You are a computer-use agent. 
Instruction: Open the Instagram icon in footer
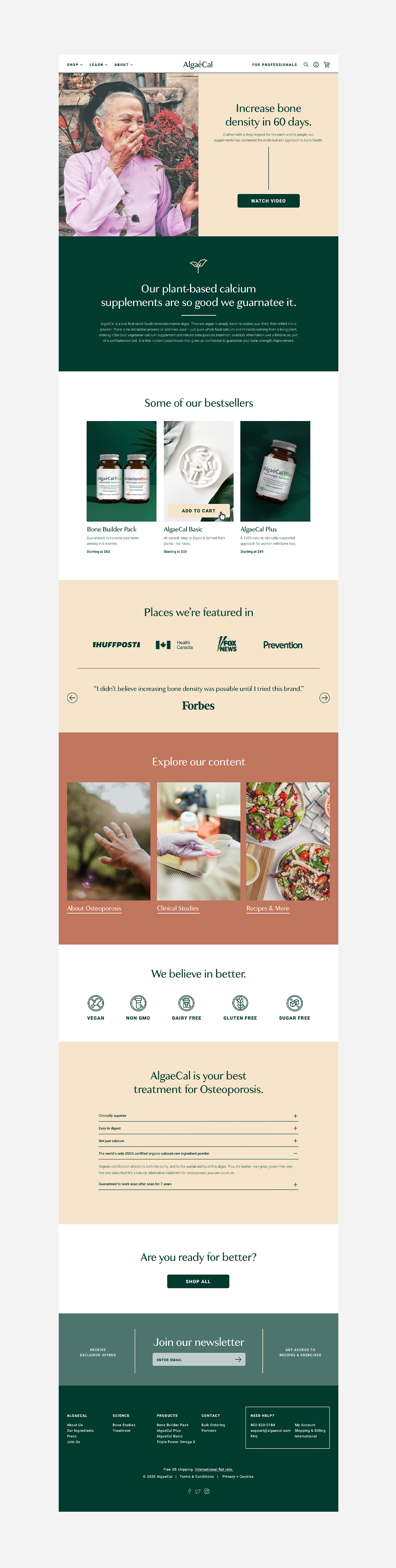207,1491
